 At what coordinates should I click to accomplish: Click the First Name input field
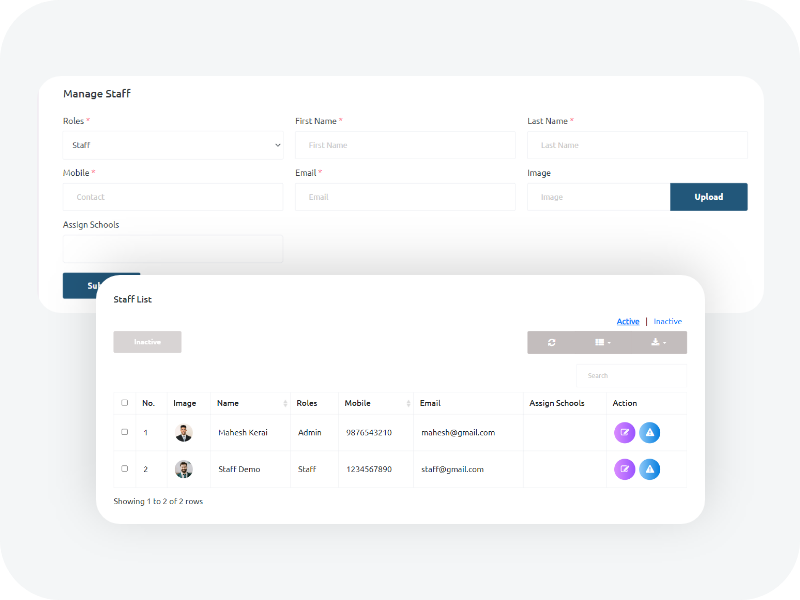(x=405, y=145)
